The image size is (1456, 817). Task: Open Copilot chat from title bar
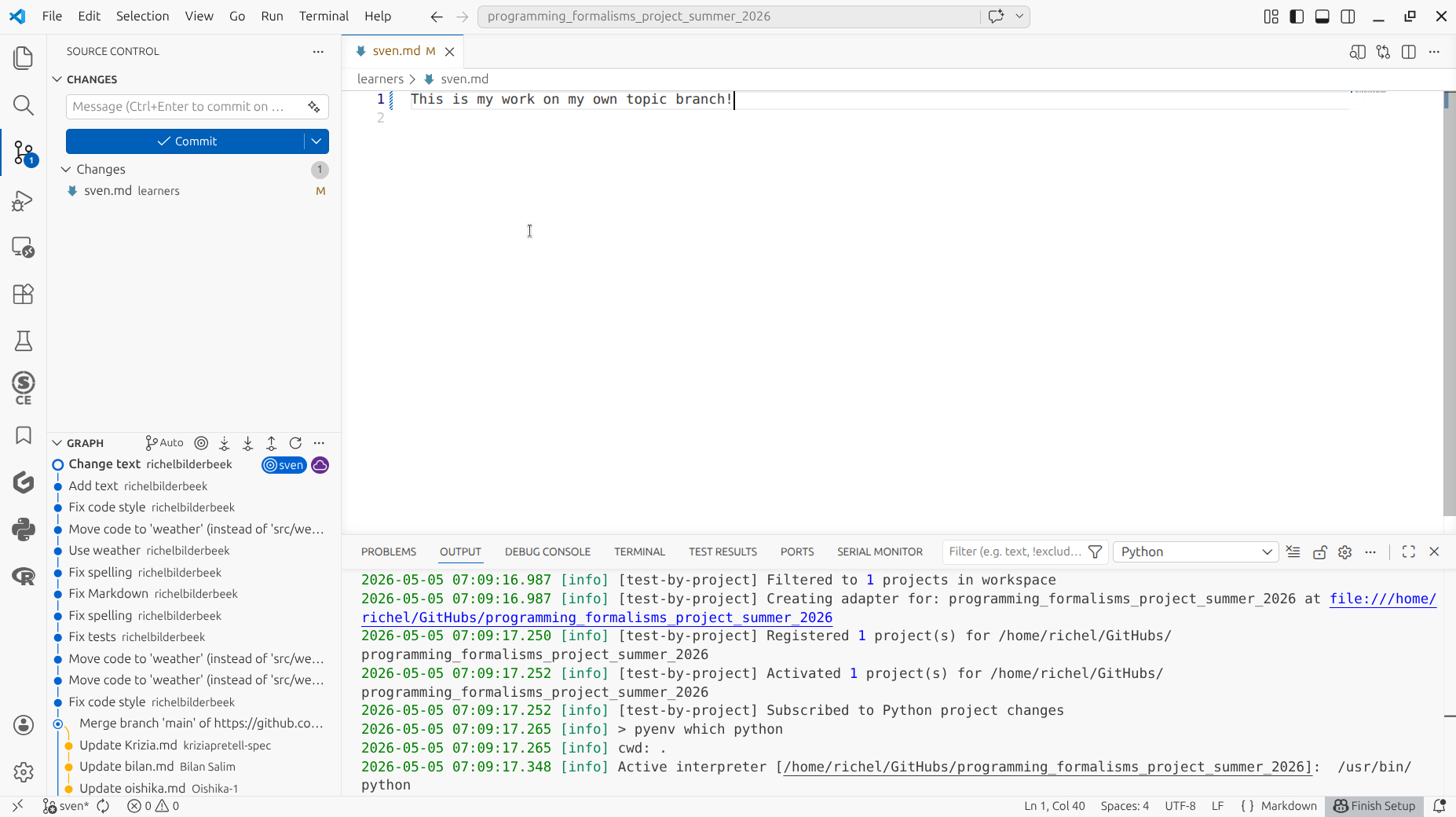coord(997,16)
